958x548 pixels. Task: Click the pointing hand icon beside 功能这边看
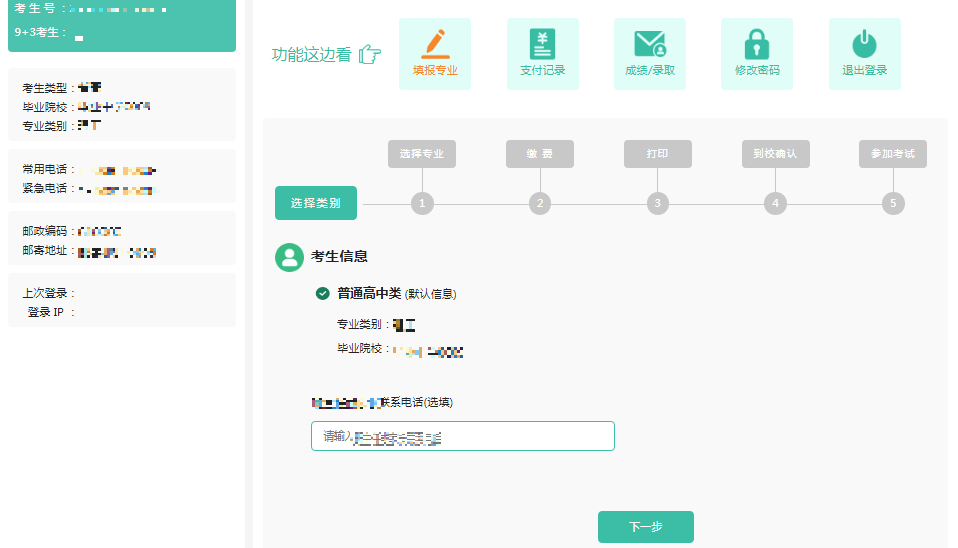tap(369, 54)
